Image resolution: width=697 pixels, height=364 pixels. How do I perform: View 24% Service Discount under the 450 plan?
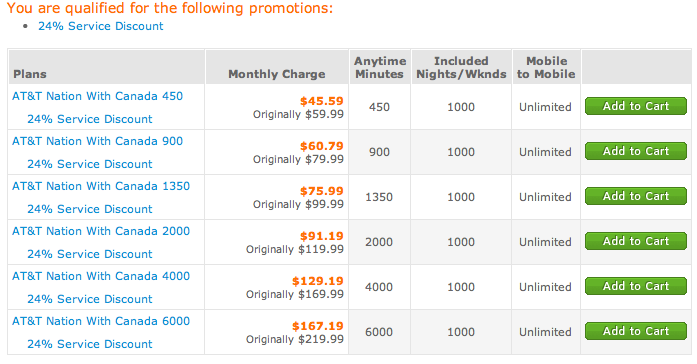pyautogui.click(x=90, y=119)
